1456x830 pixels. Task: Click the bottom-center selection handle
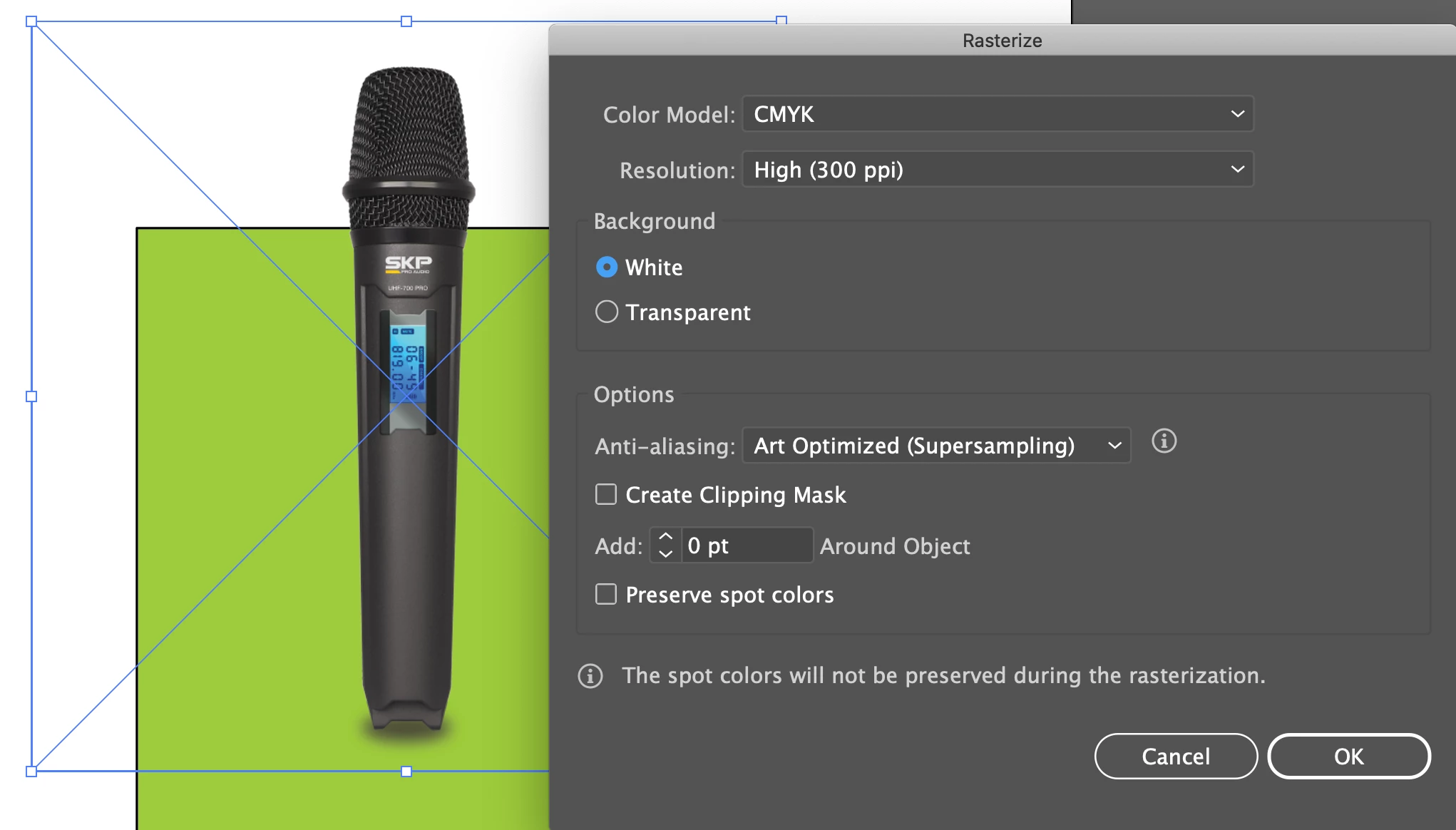[406, 771]
